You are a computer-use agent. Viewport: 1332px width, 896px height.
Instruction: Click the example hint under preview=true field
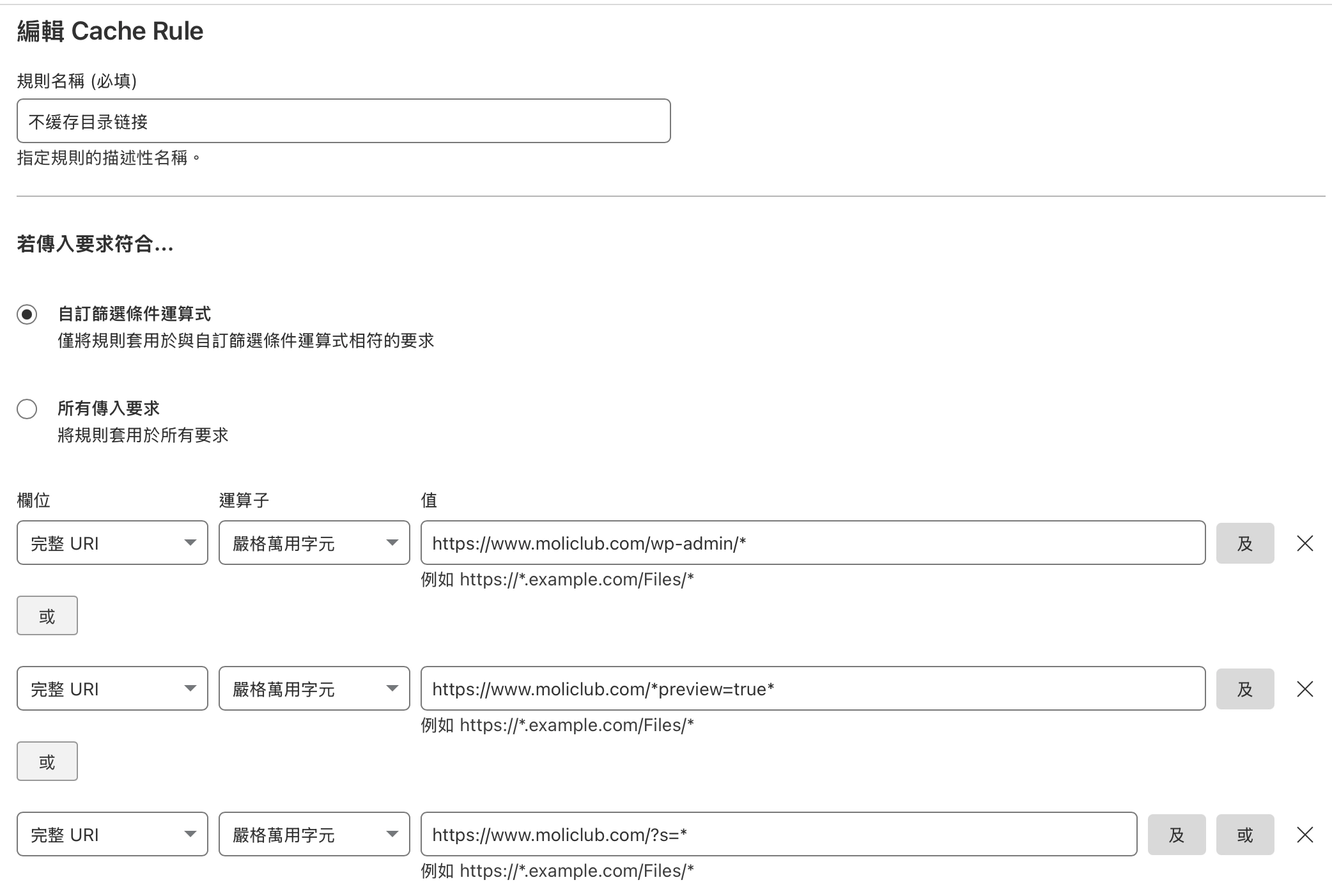(557, 725)
